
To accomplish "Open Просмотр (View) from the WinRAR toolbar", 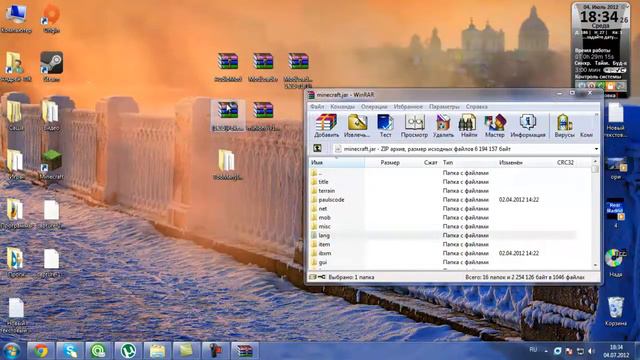I will click(x=414, y=126).
